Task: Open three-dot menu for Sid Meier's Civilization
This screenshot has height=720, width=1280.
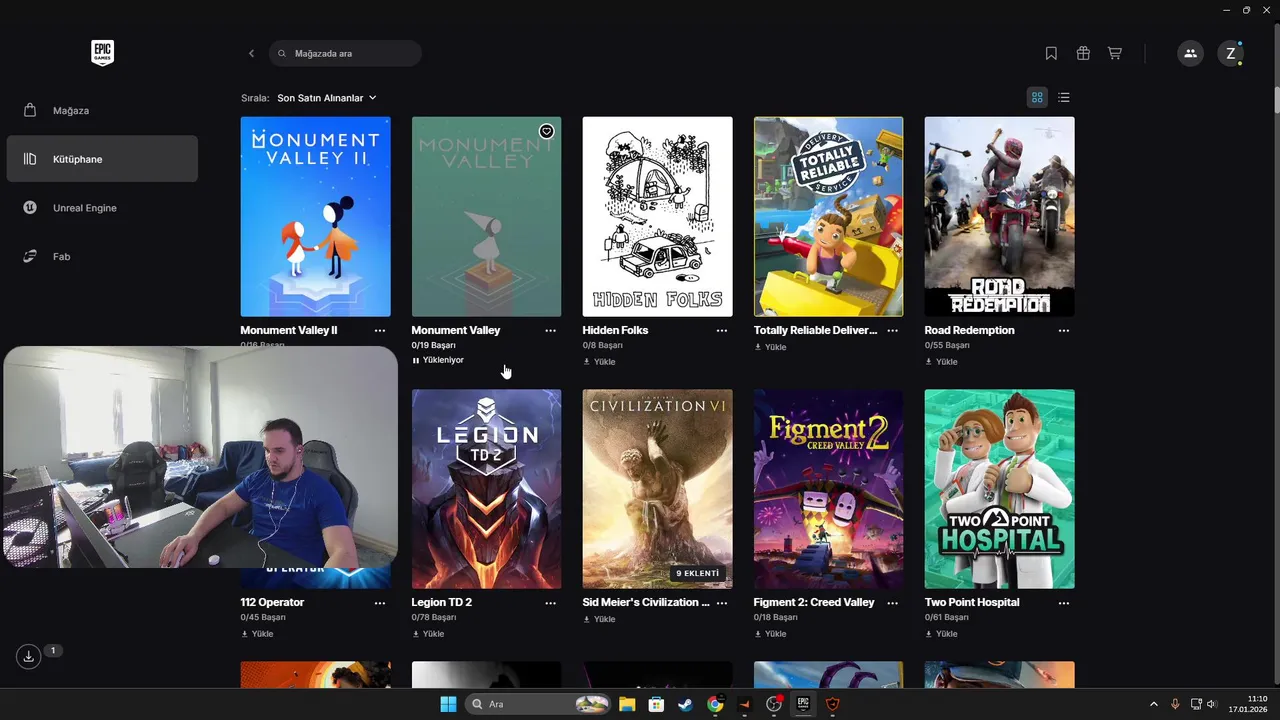Action: [722, 603]
